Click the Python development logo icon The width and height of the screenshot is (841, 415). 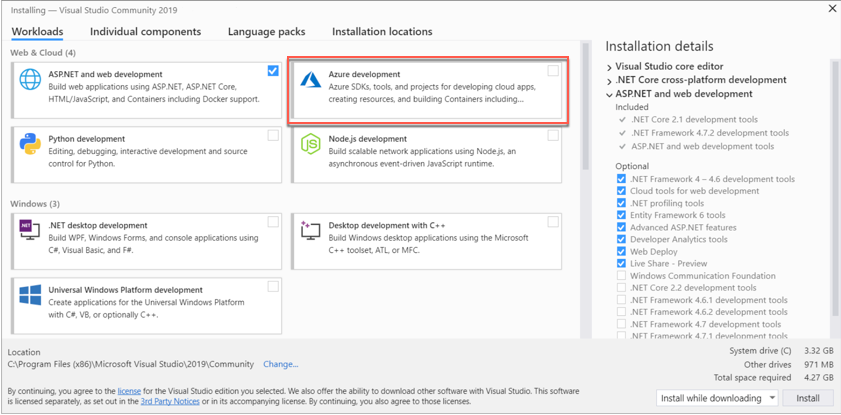30,144
